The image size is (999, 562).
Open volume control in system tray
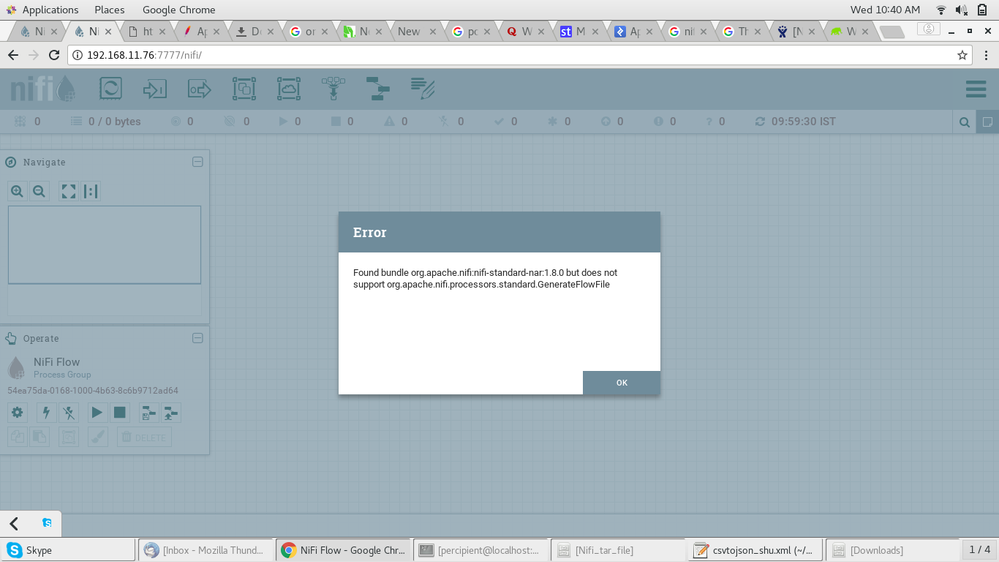pos(961,10)
